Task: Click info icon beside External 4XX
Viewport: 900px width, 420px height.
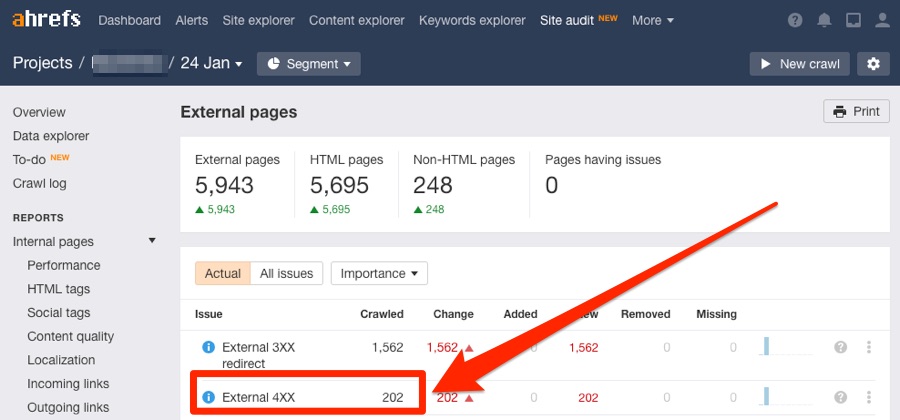Action: 208,397
